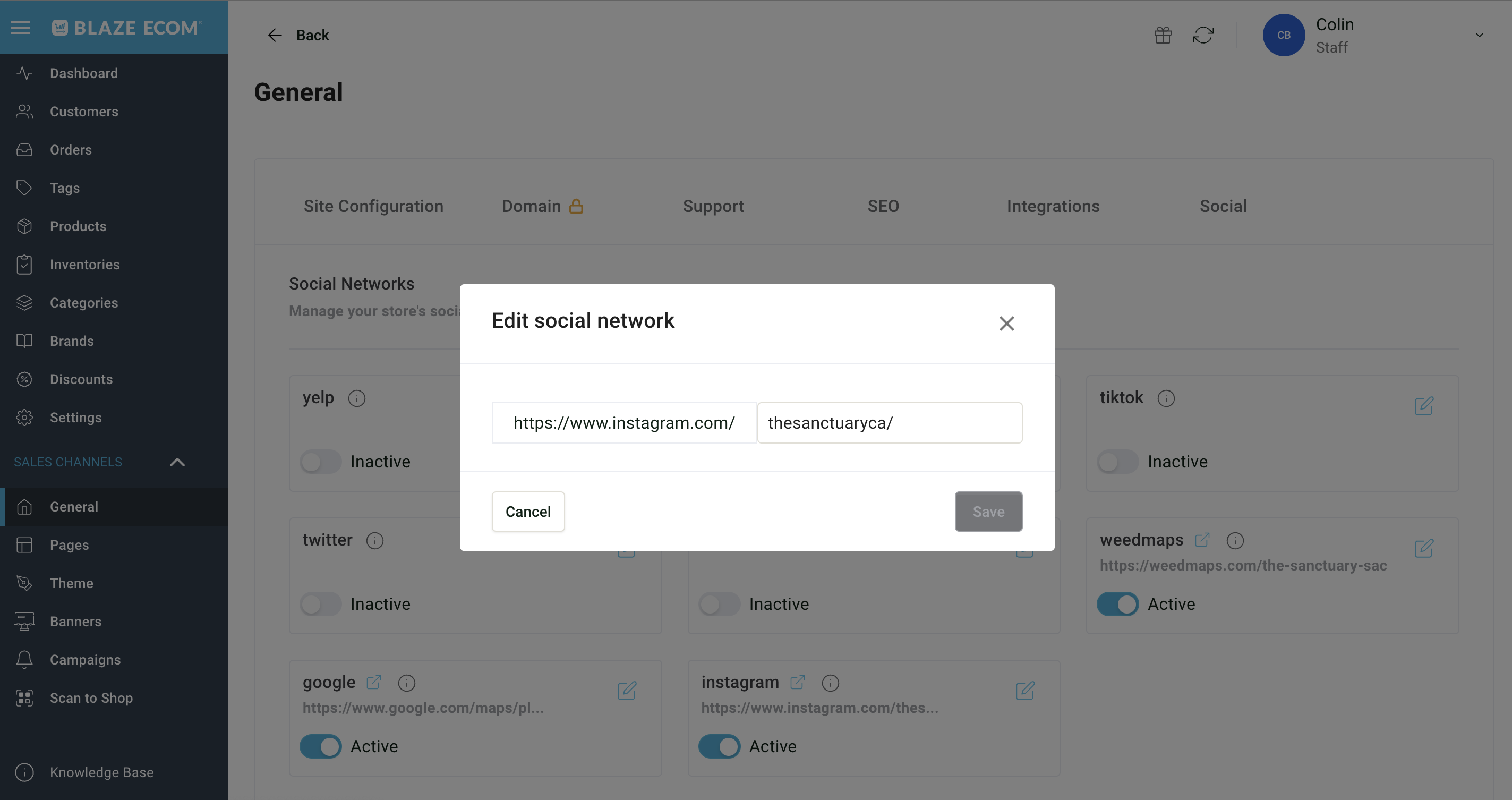Image resolution: width=1512 pixels, height=800 pixels.
Task: Open the hamburger menu icon
Action: pos(20,28)
